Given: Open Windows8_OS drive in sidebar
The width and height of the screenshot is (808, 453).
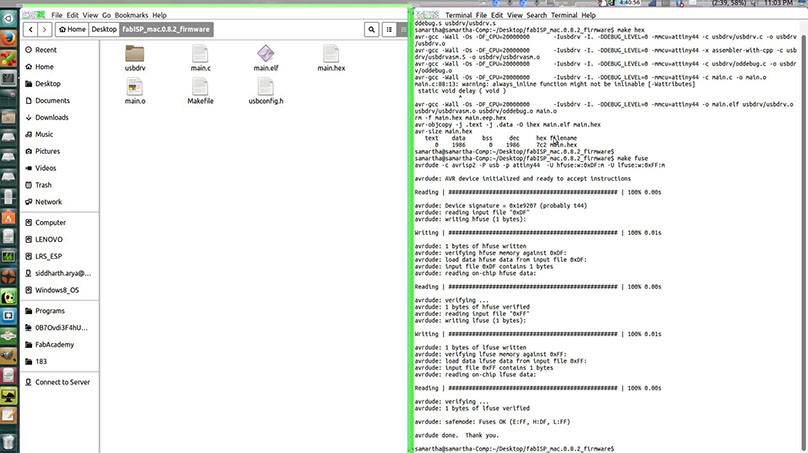Looking at the screenshot, I should (59, 290).
